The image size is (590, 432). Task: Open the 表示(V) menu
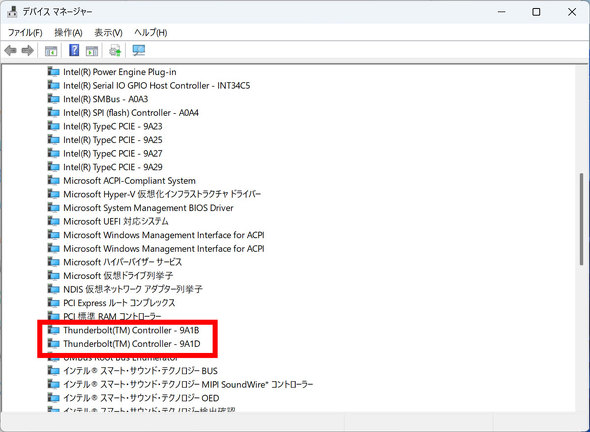click(108, 33)
